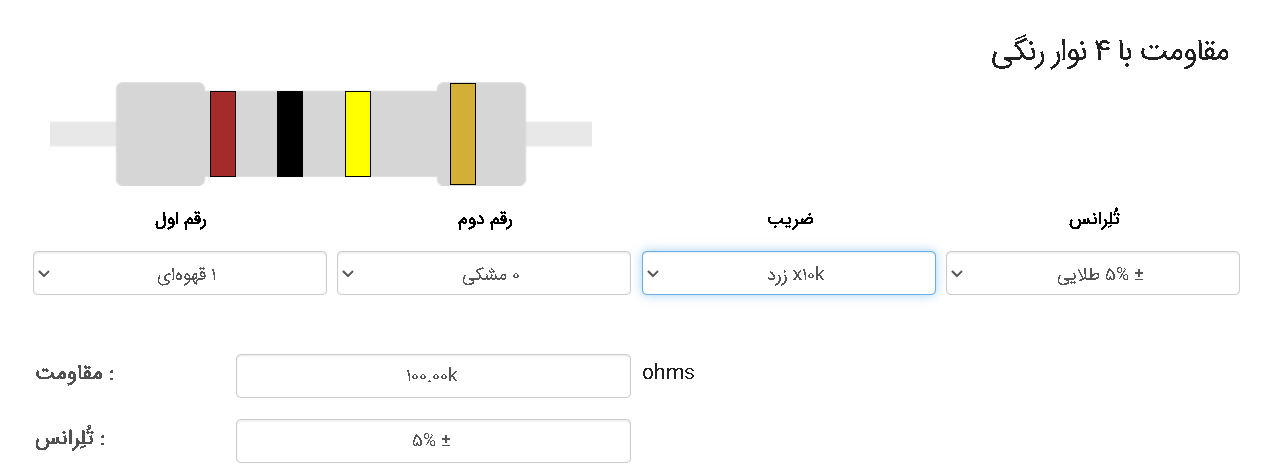Image resolution: width=1269 pixels, height=466 pixels.
Task: Open the رقم دوم (second digit) dropdown
Action: tap(484, 273)
